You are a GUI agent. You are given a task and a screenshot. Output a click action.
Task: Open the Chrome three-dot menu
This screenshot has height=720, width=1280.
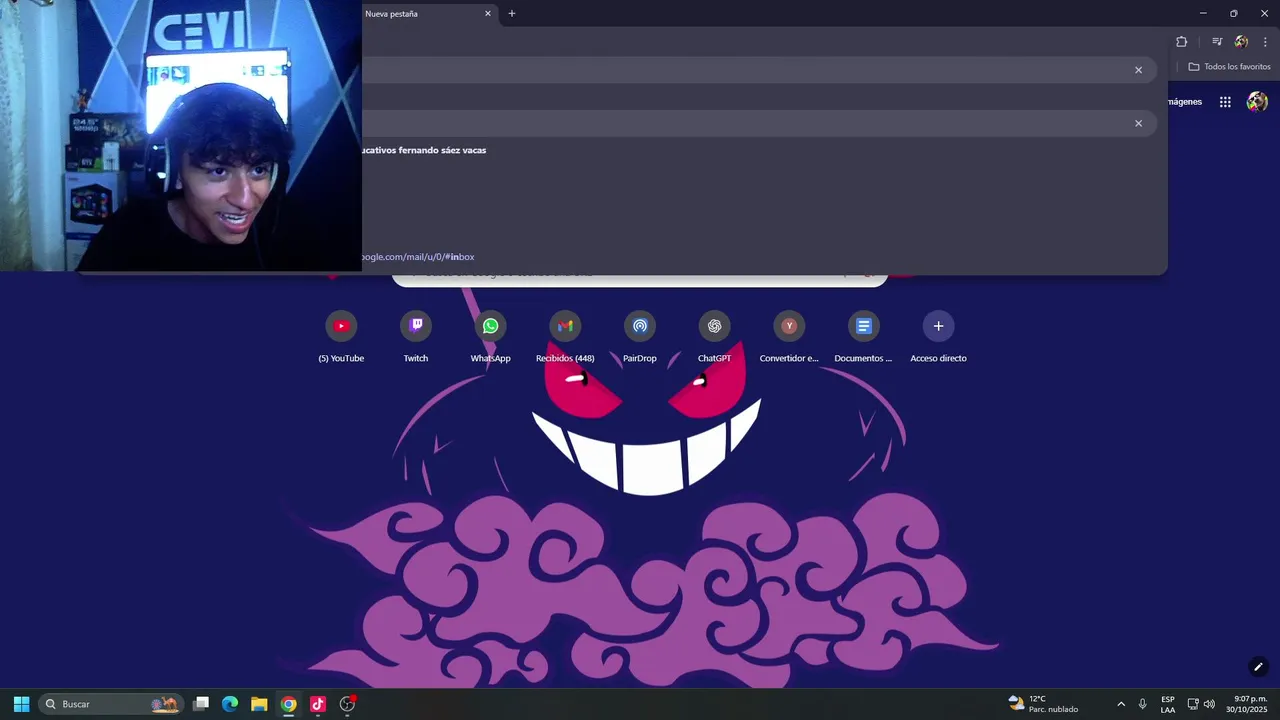tap(1265, 42)
